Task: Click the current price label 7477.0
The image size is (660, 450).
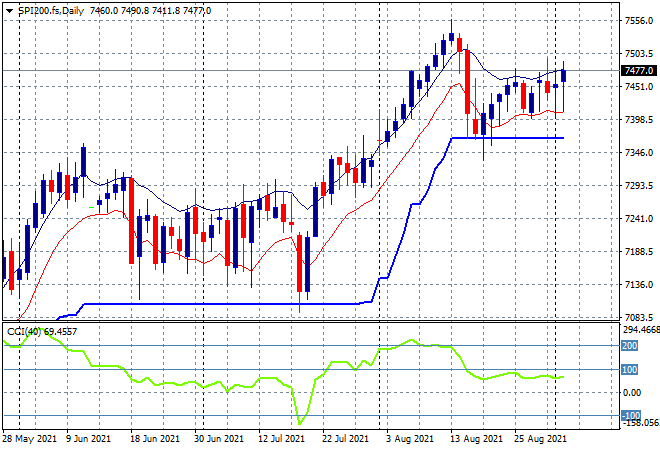Action: click(x=639, y=70)
